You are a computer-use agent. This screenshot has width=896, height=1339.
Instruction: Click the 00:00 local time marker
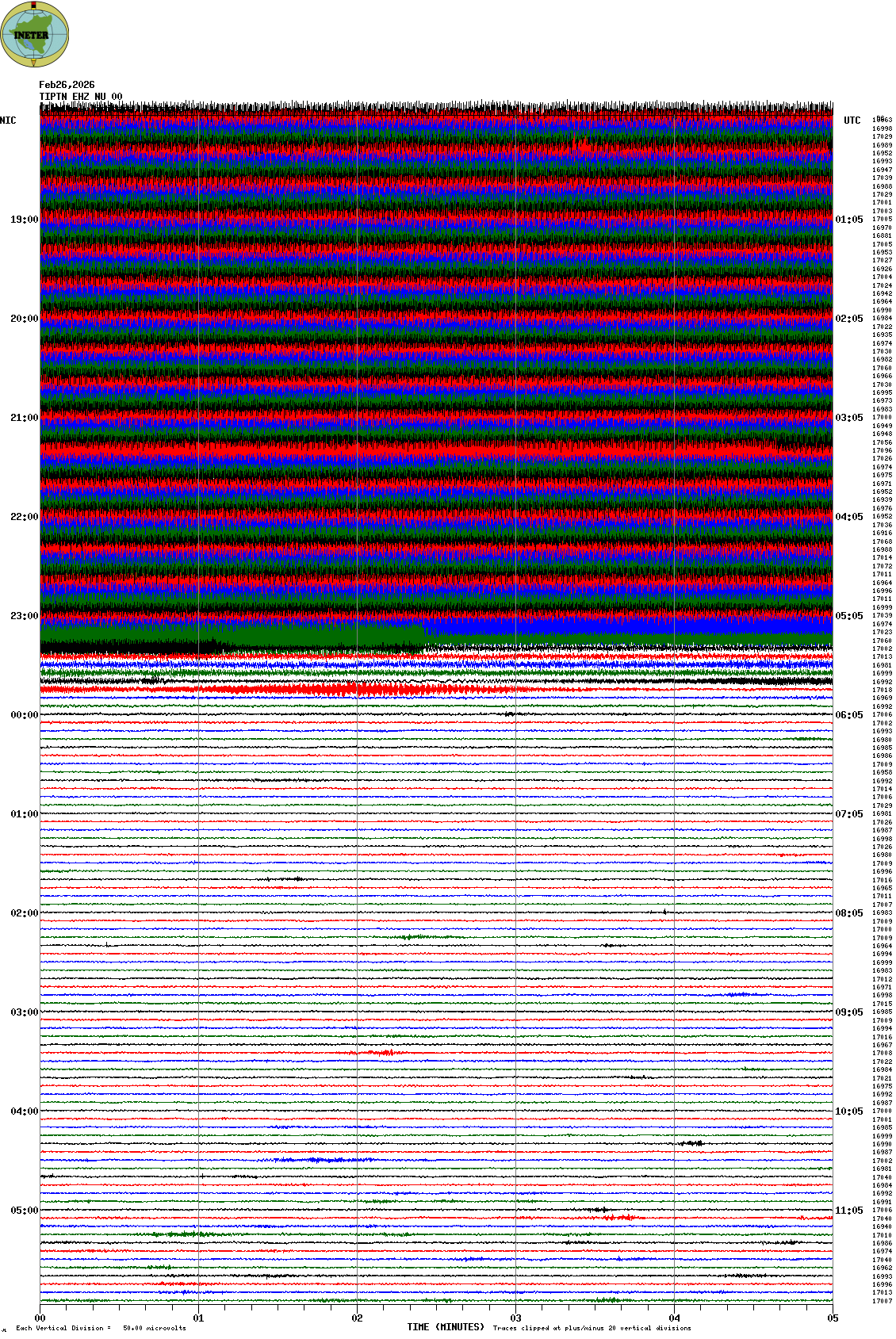(24, 715)
